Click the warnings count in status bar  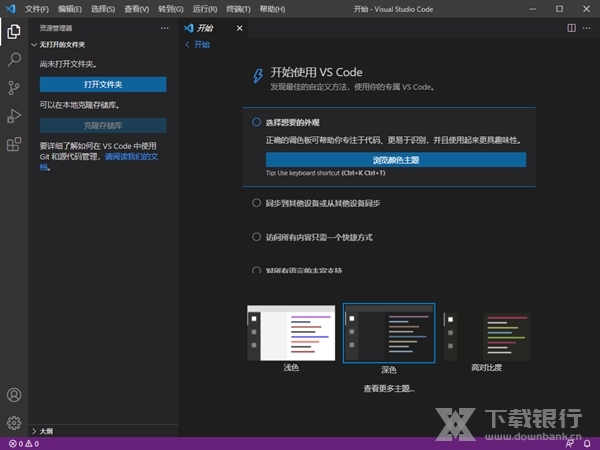click(x=32, y=443)
